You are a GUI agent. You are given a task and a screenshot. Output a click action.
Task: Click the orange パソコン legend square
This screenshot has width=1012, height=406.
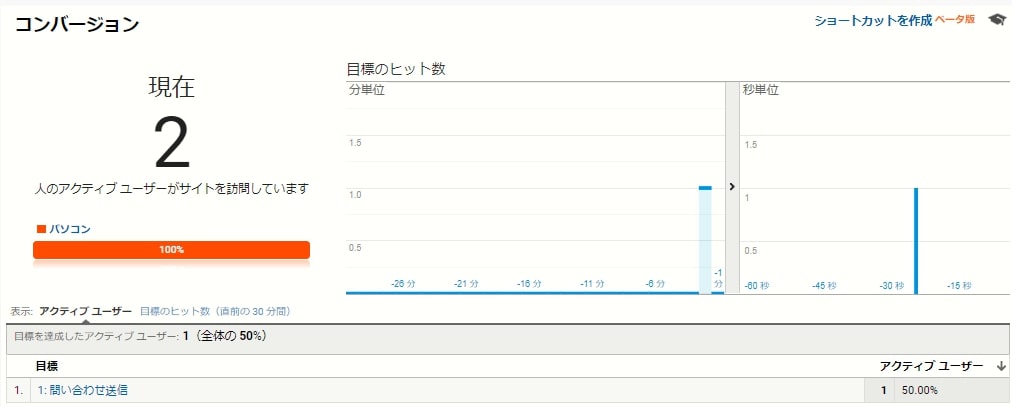pyautogui.click(x=41, y=229)
